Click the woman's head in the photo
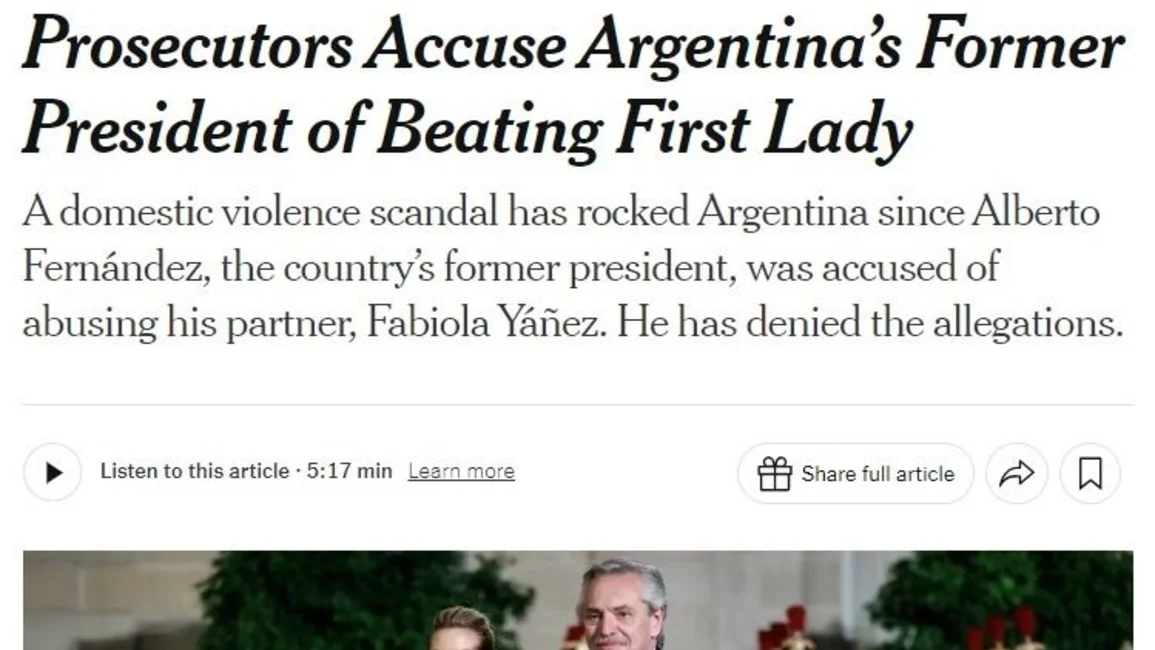 (x=463, y=628)
